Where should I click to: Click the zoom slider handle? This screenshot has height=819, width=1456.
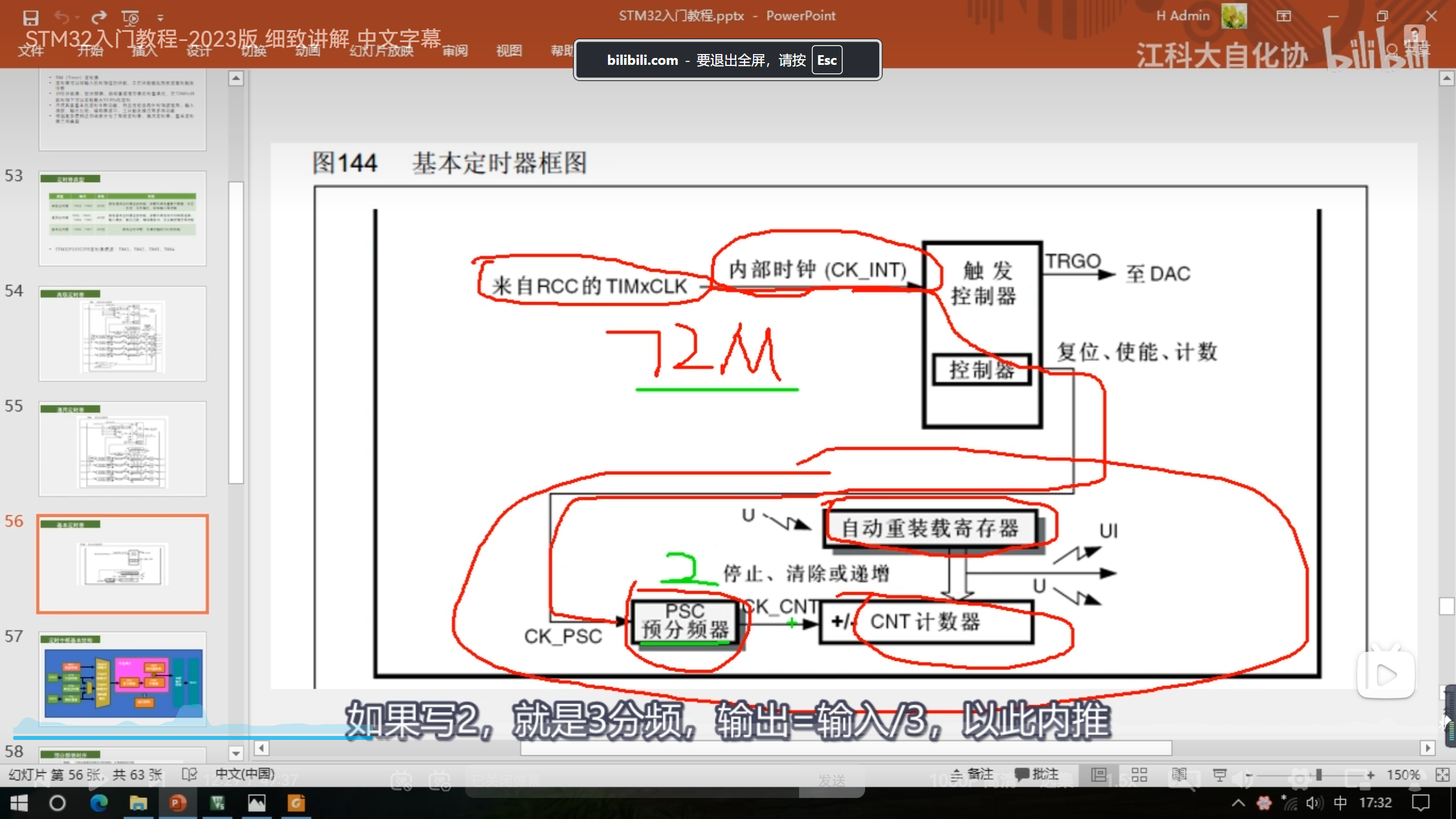pyautogui.click(x=1318, y=775)
